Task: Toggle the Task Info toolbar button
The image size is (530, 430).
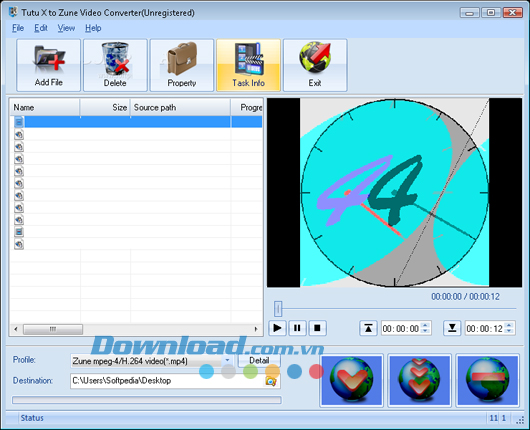Action: [248, 65]
